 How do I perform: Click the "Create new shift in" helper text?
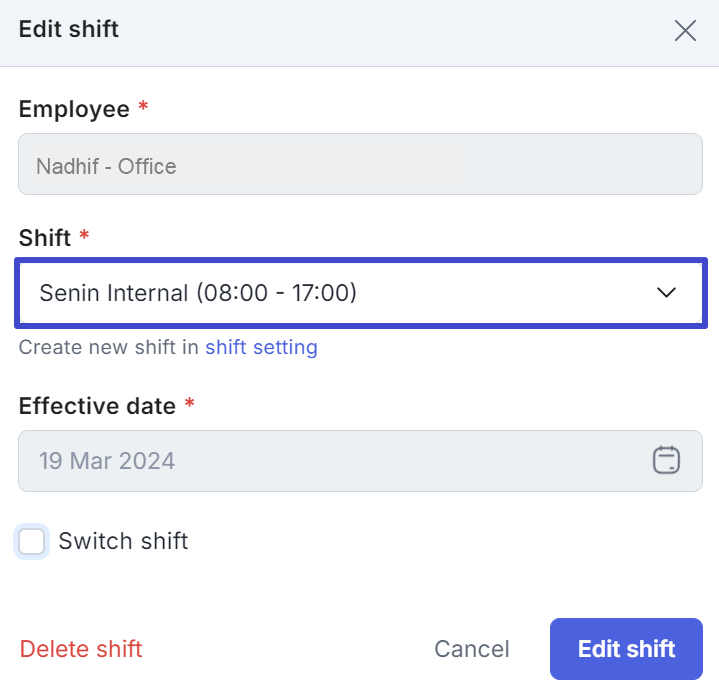point(110,348)
